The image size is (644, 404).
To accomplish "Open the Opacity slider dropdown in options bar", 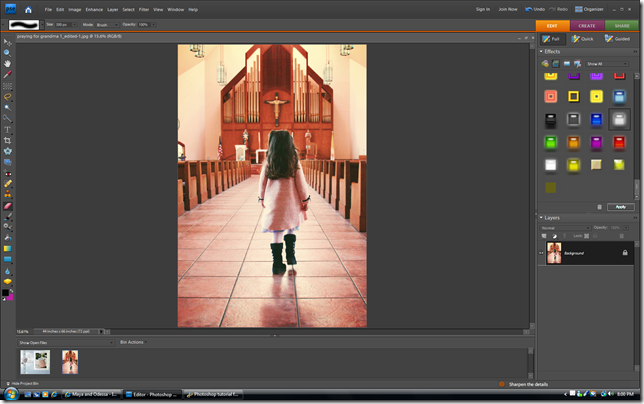I will point(153,25).
